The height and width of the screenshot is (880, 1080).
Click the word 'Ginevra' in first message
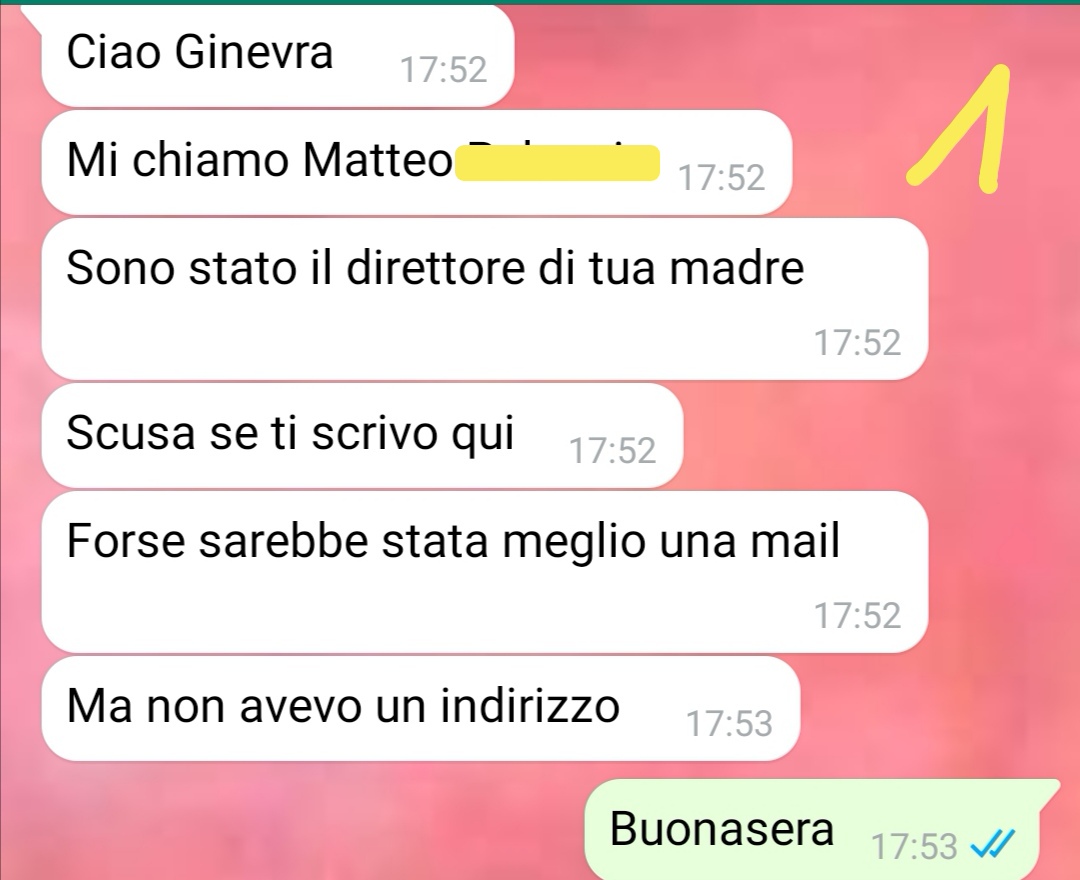253,52
